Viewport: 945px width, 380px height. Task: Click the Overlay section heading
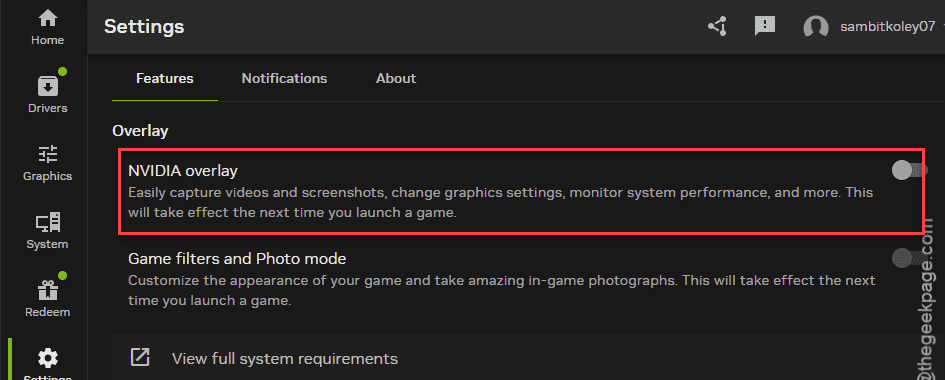[140, 131]
